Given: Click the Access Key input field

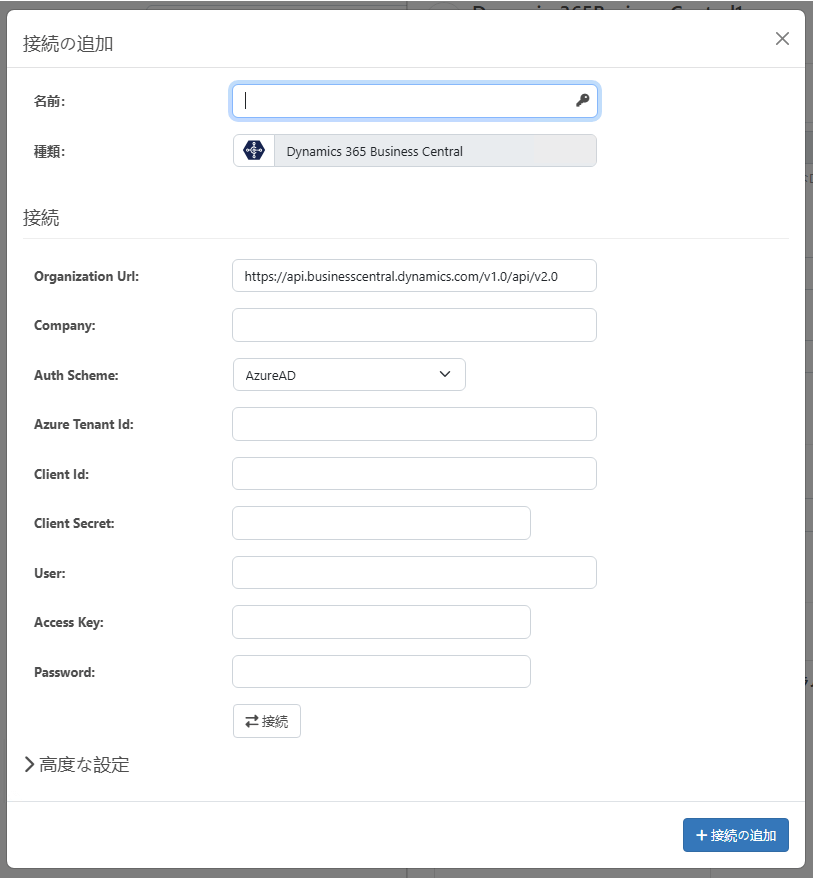Looking at the screenshot, I should coord(381,622).
